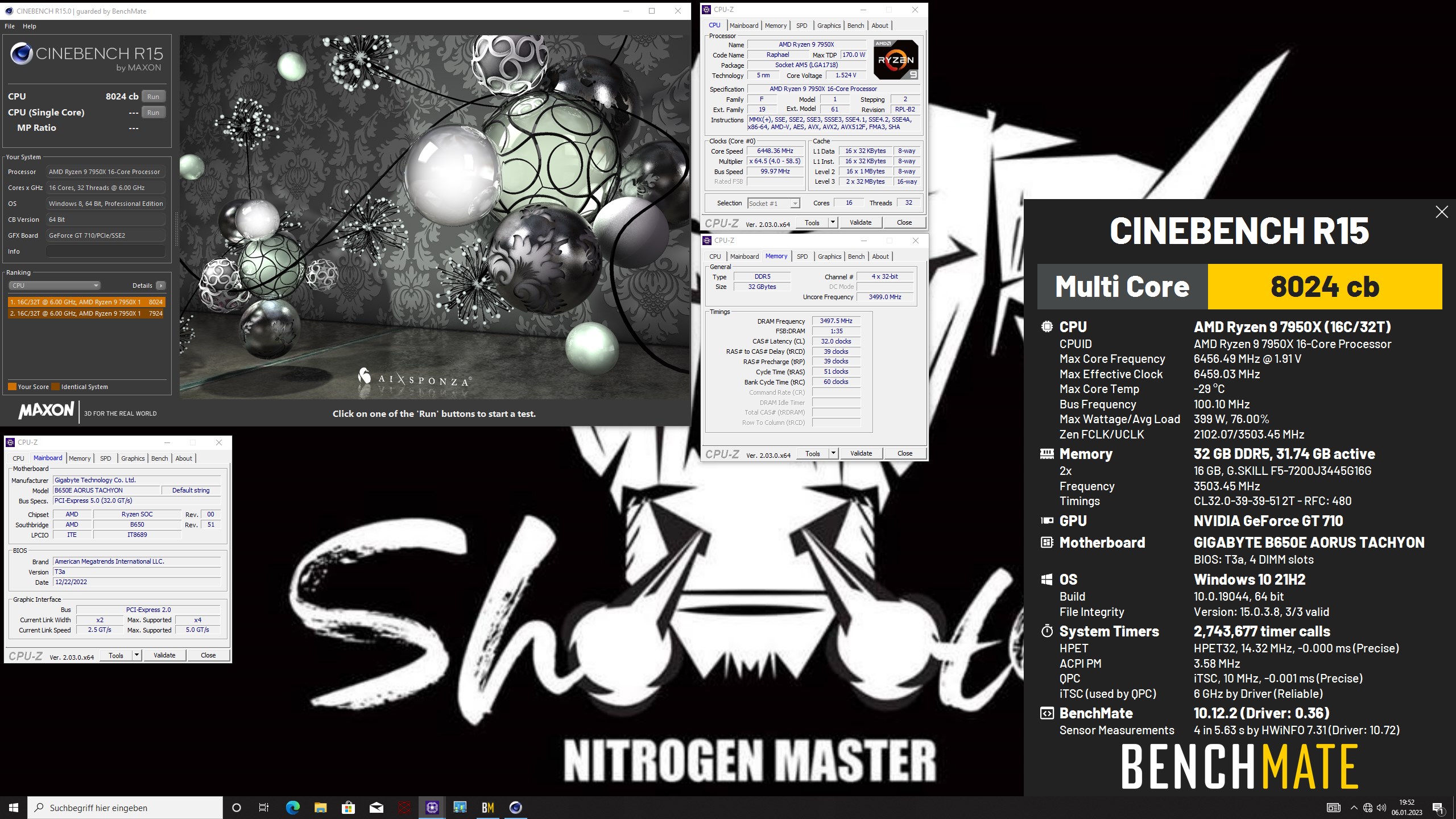Open Bench tab in CPU-Z Memory window
The height and width of the screenshot is (819, 1456).
(856, 257)
